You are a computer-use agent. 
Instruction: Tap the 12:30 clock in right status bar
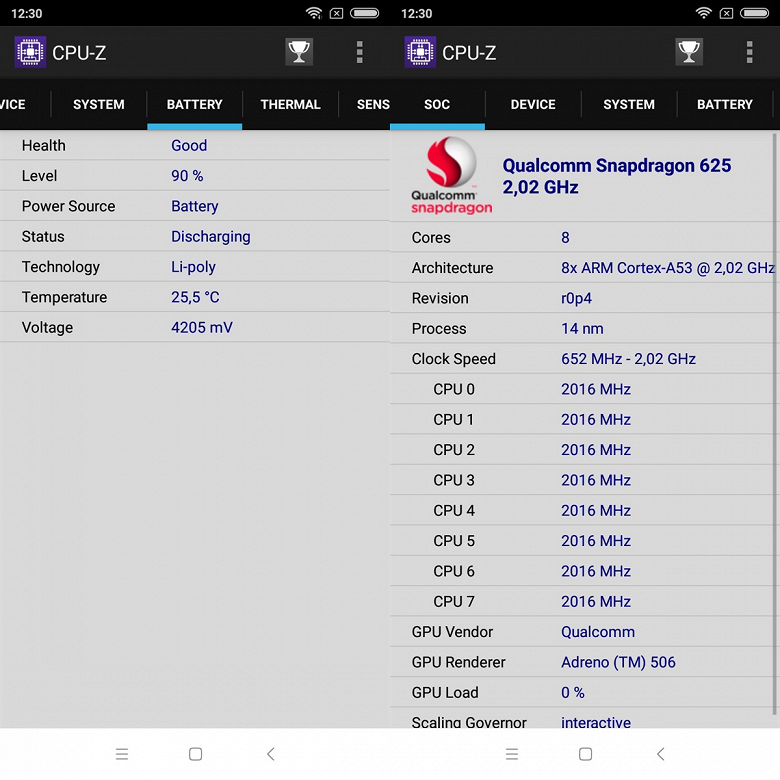pos(416,13)
